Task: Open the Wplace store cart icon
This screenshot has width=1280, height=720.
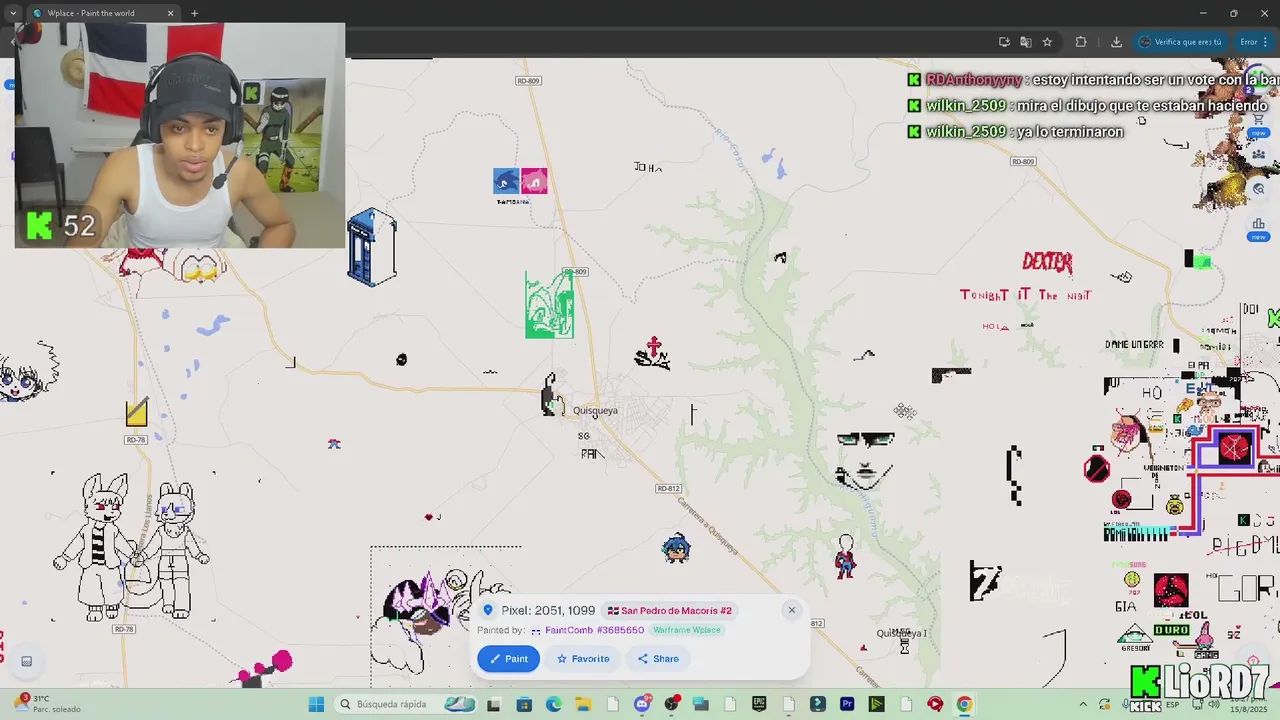Action: 1258,120
